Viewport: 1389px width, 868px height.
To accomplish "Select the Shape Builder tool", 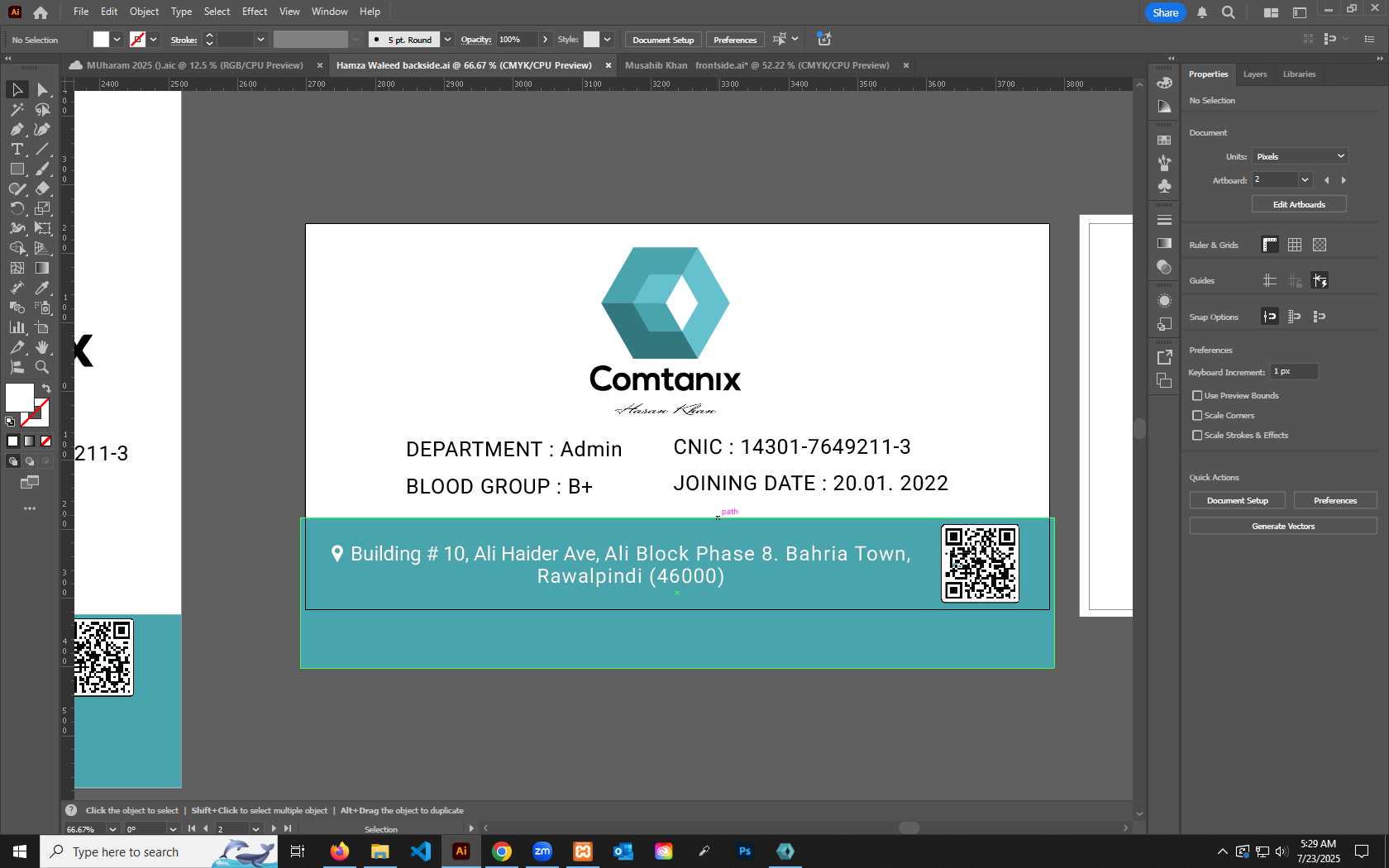I will coord(17,248).
